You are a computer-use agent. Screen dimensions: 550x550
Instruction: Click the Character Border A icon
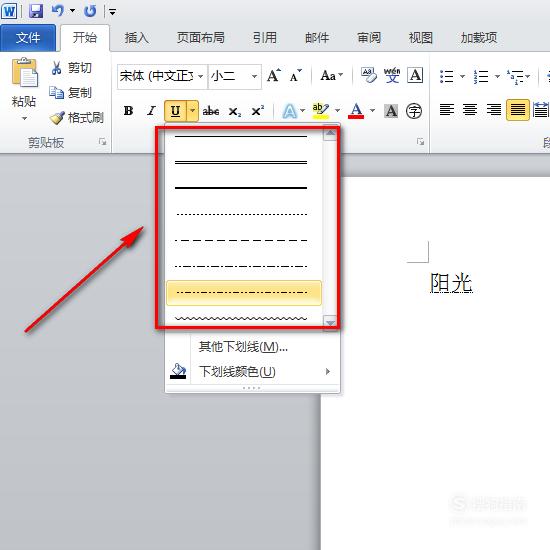point(415,75)
